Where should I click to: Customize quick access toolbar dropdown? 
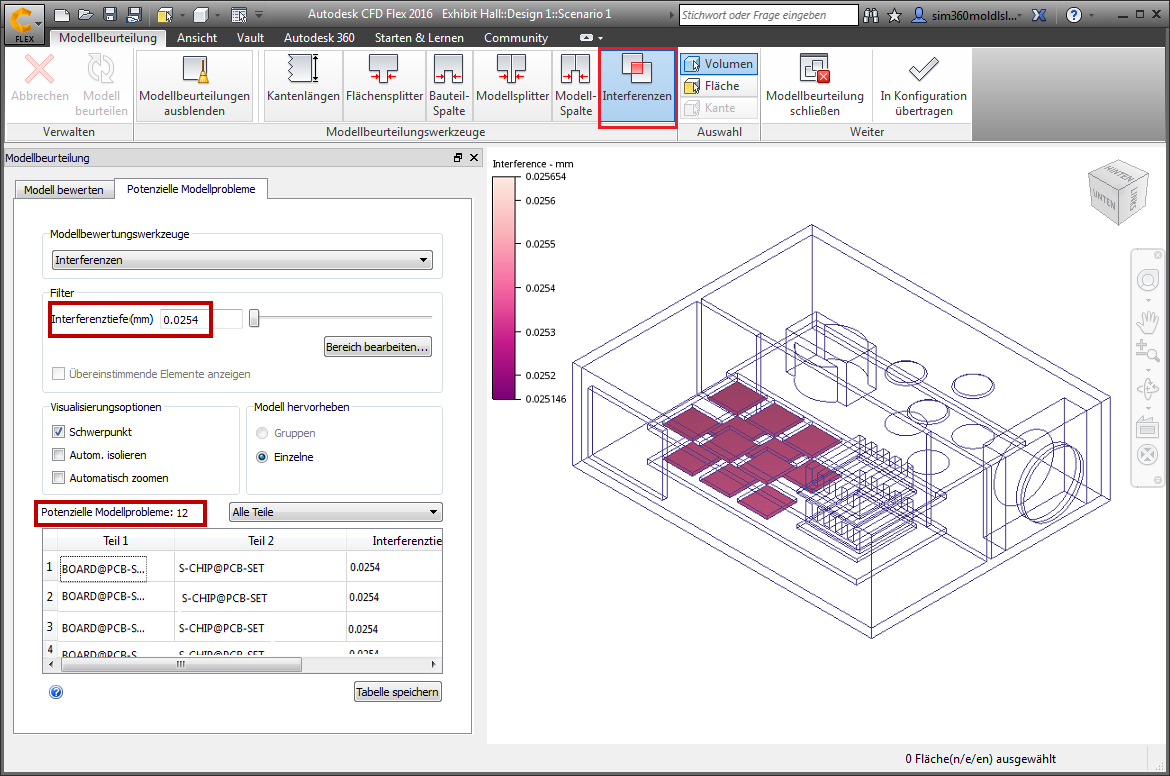(x=259, y=15)
